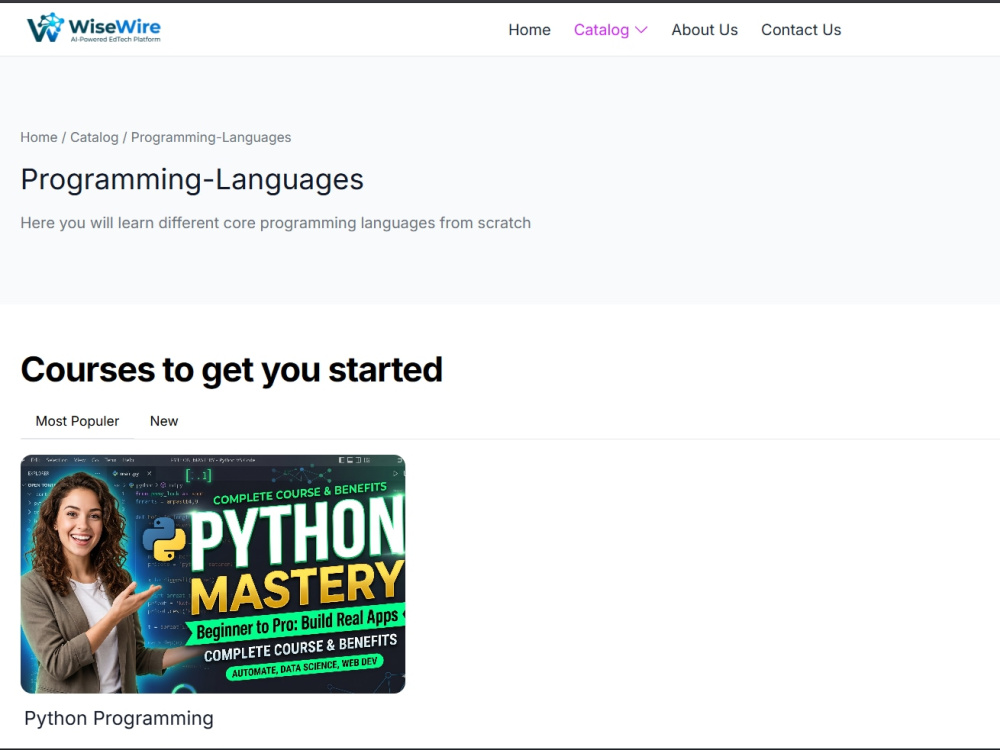Image resolution: width=1000 pixels, height=750 pixels.
Task: Click the 'Courses to get you started' heading
Action: tap(232, 369)
